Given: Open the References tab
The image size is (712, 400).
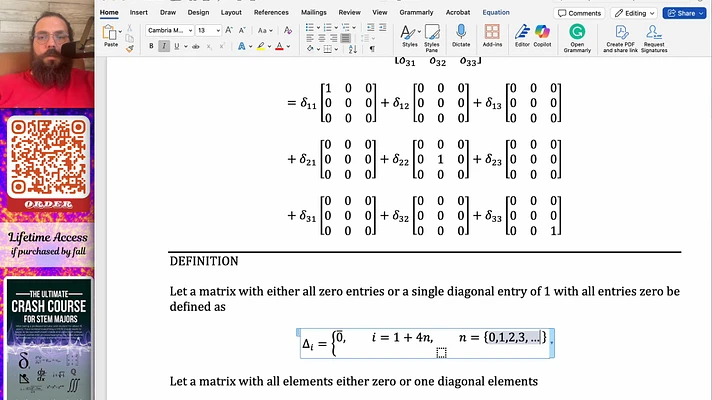Looking at the screenshot, I should pos(271,13).
